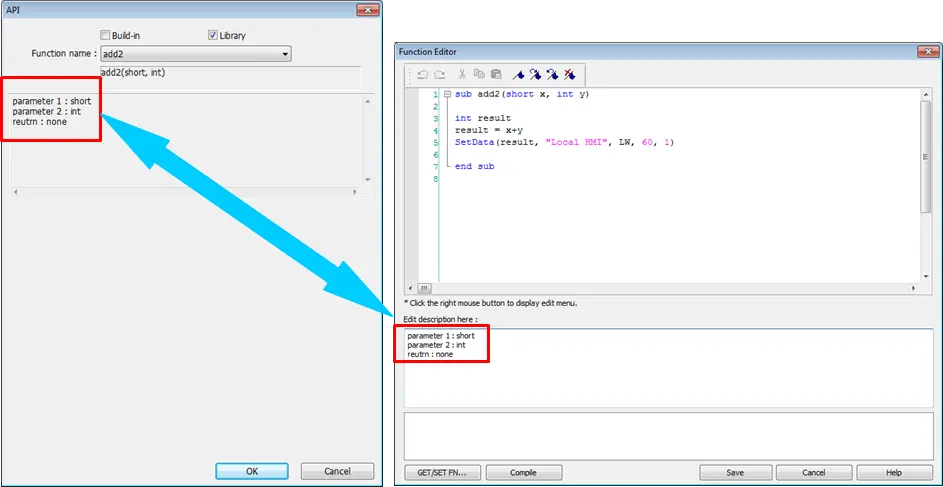
Task: Click Cancel in the API dialog
Action: tap(337, 471)
